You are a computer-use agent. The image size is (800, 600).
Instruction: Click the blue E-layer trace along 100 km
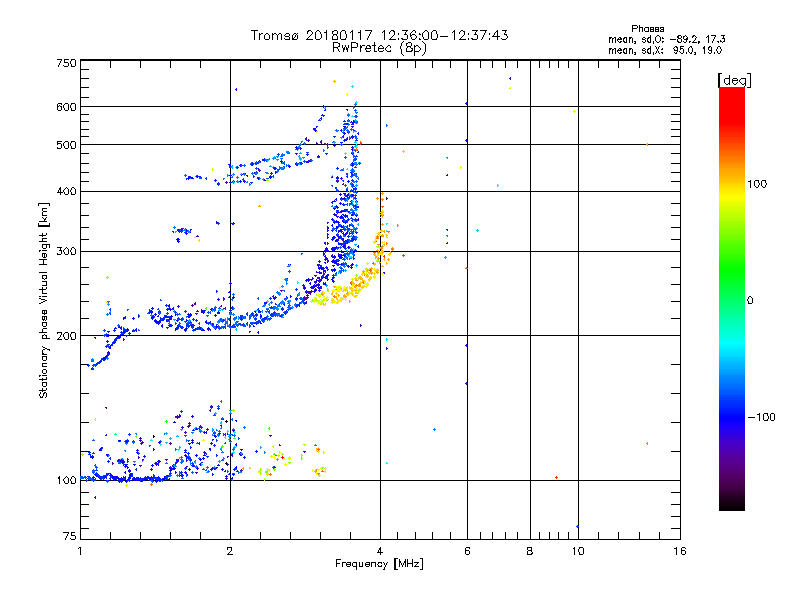pos(125,478)
